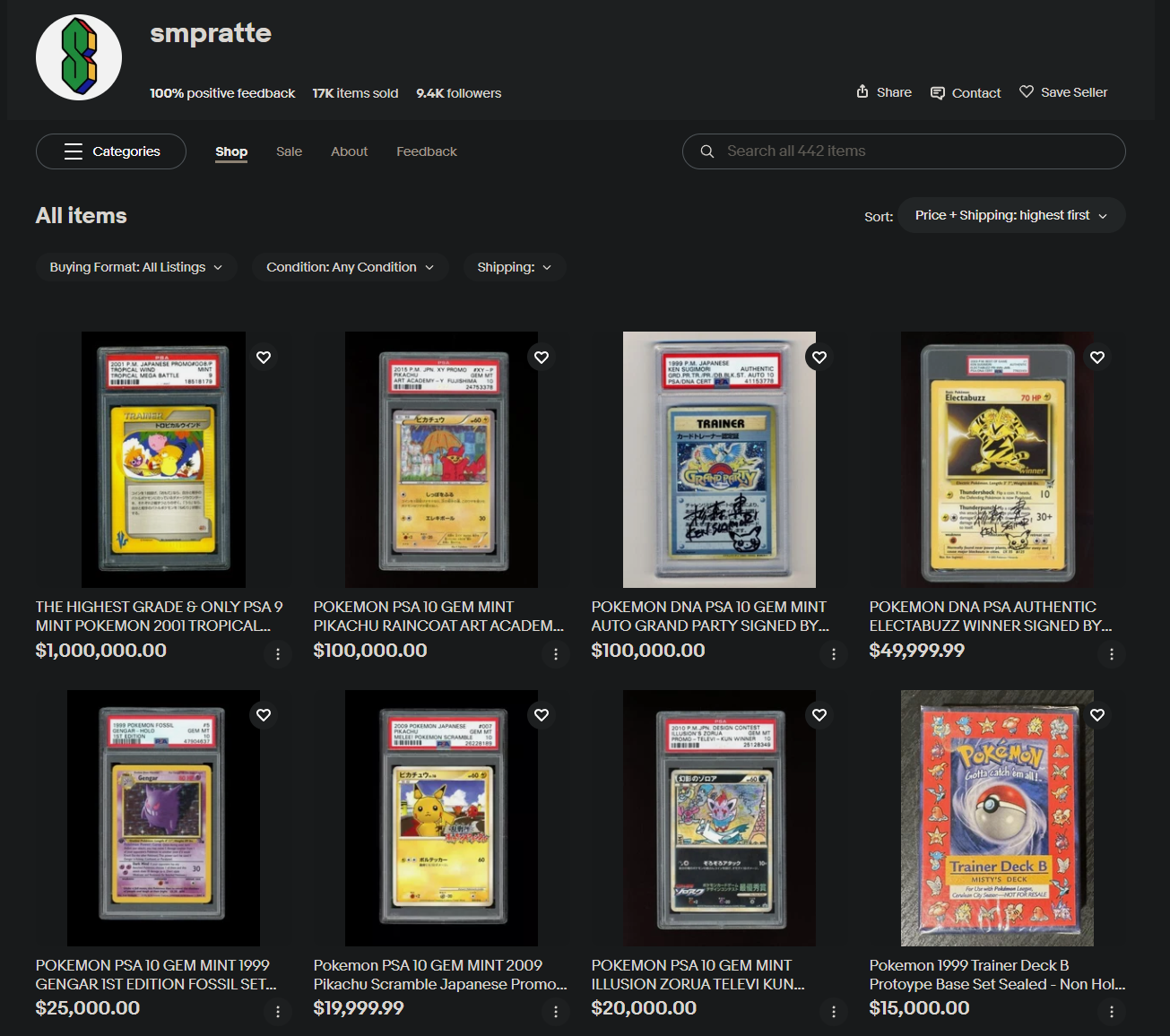The image size is (1170, 1036).
Task: Open the Feedback tab
Action: [x=427, y=151]
